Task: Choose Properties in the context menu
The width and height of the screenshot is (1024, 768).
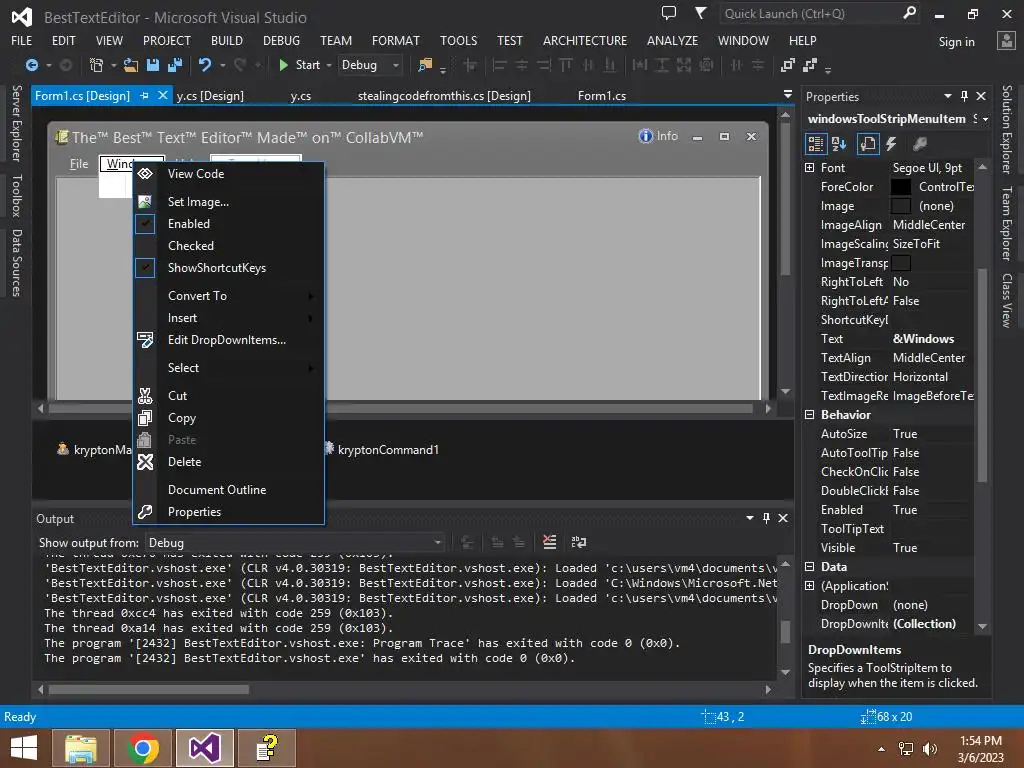Action: click(x=229, y=512)
